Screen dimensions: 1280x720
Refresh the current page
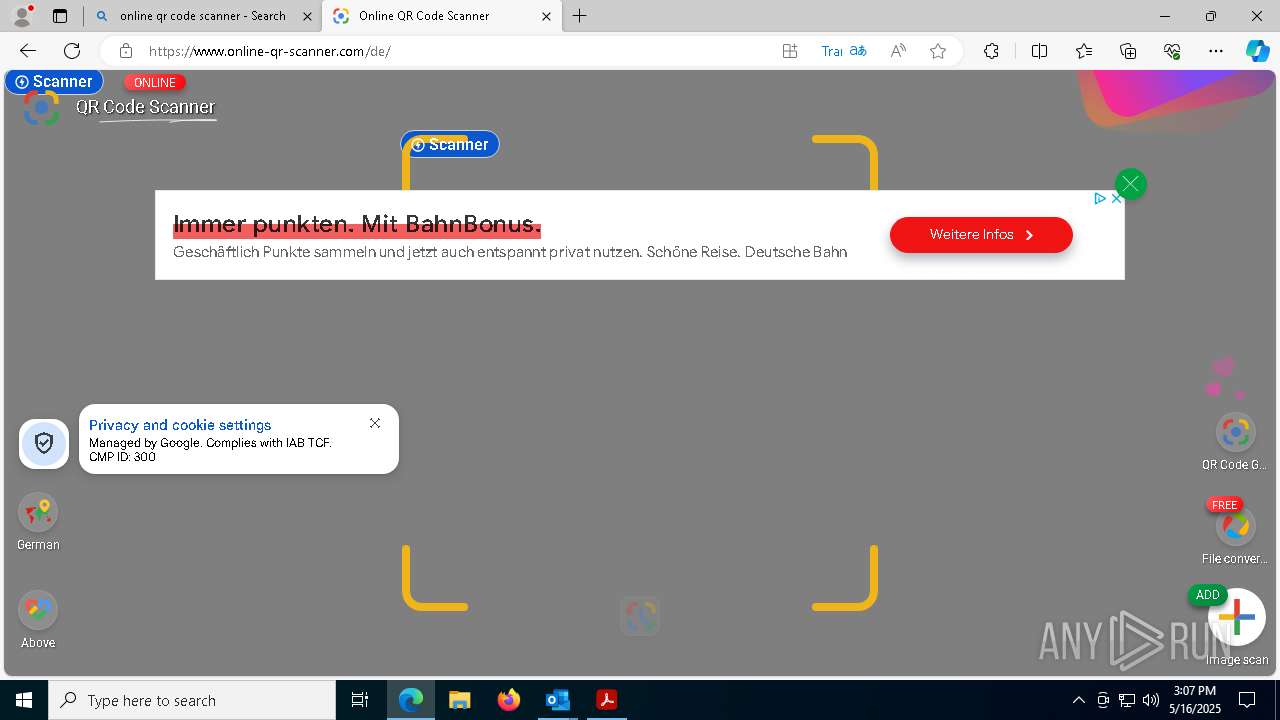72,51
